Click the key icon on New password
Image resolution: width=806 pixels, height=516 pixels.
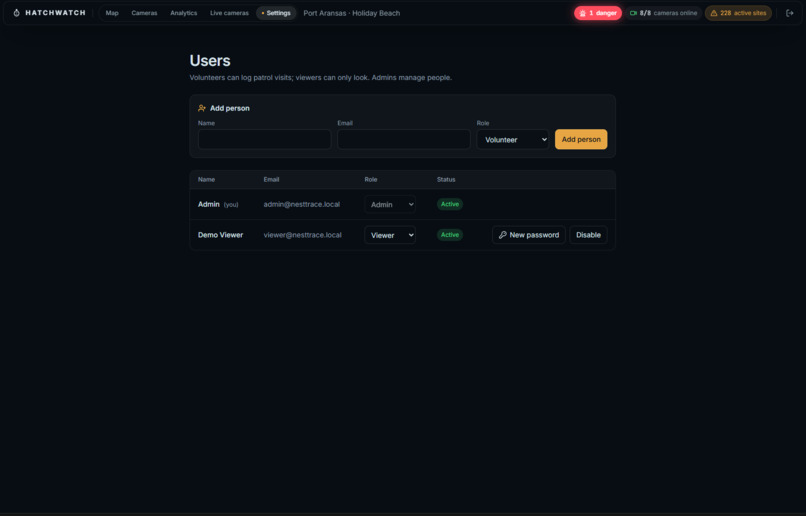(503, 235)
